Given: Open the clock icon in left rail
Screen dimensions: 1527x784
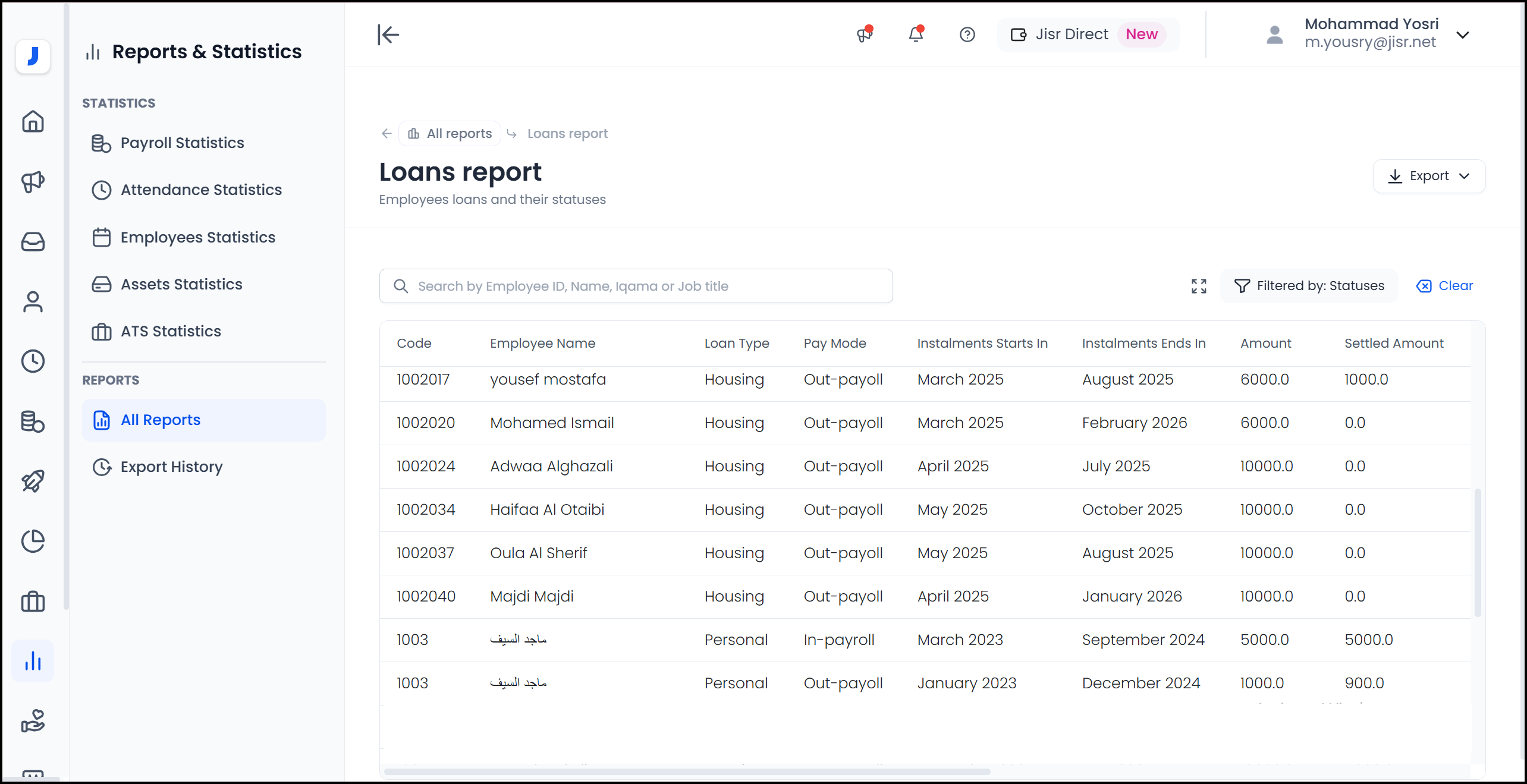Looking at the screenshot, I should [33, 361].
